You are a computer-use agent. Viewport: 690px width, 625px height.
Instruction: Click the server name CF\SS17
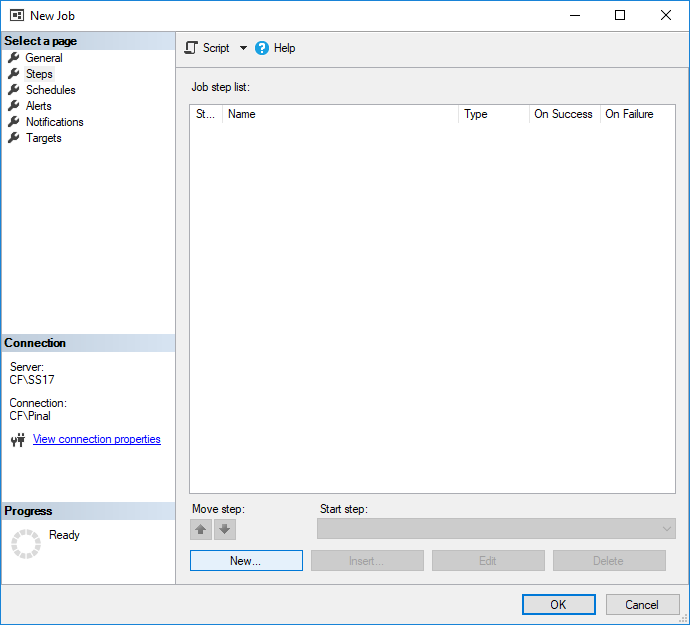pos(32,379)
